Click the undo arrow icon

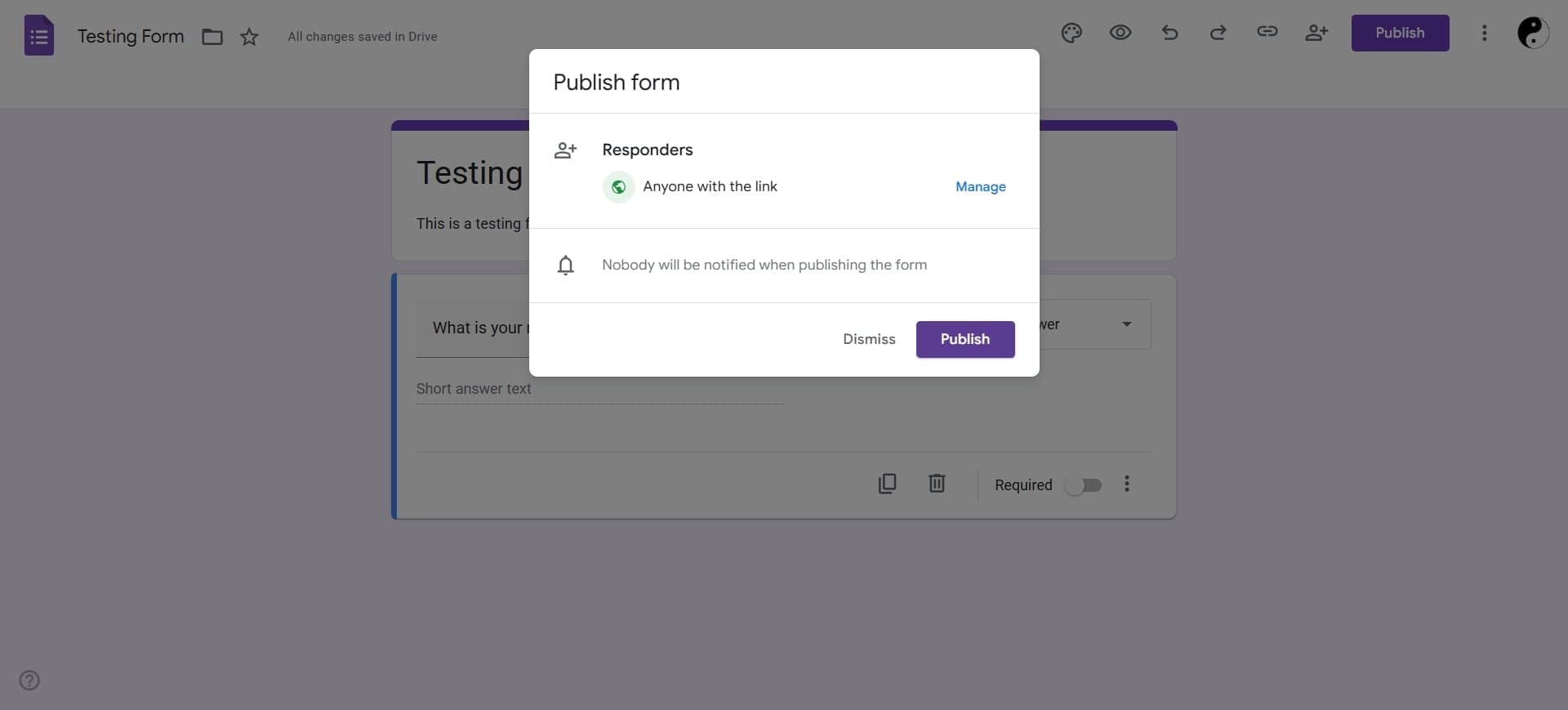(1169, 33)
